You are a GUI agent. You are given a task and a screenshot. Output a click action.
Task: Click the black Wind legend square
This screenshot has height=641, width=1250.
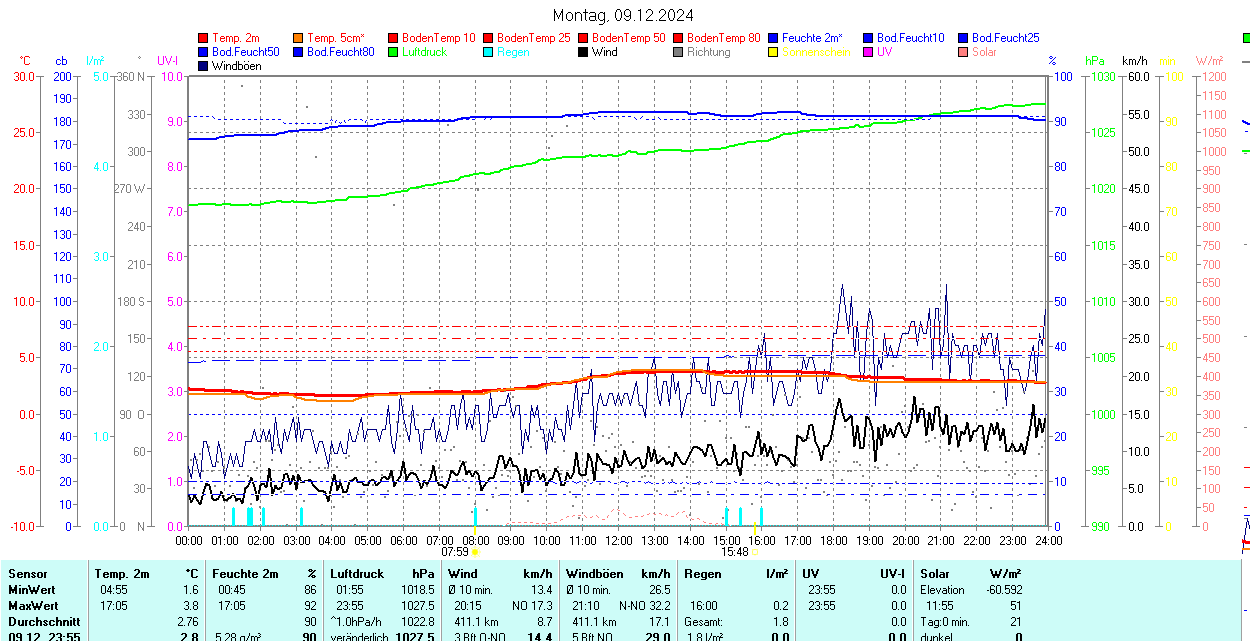584,52
